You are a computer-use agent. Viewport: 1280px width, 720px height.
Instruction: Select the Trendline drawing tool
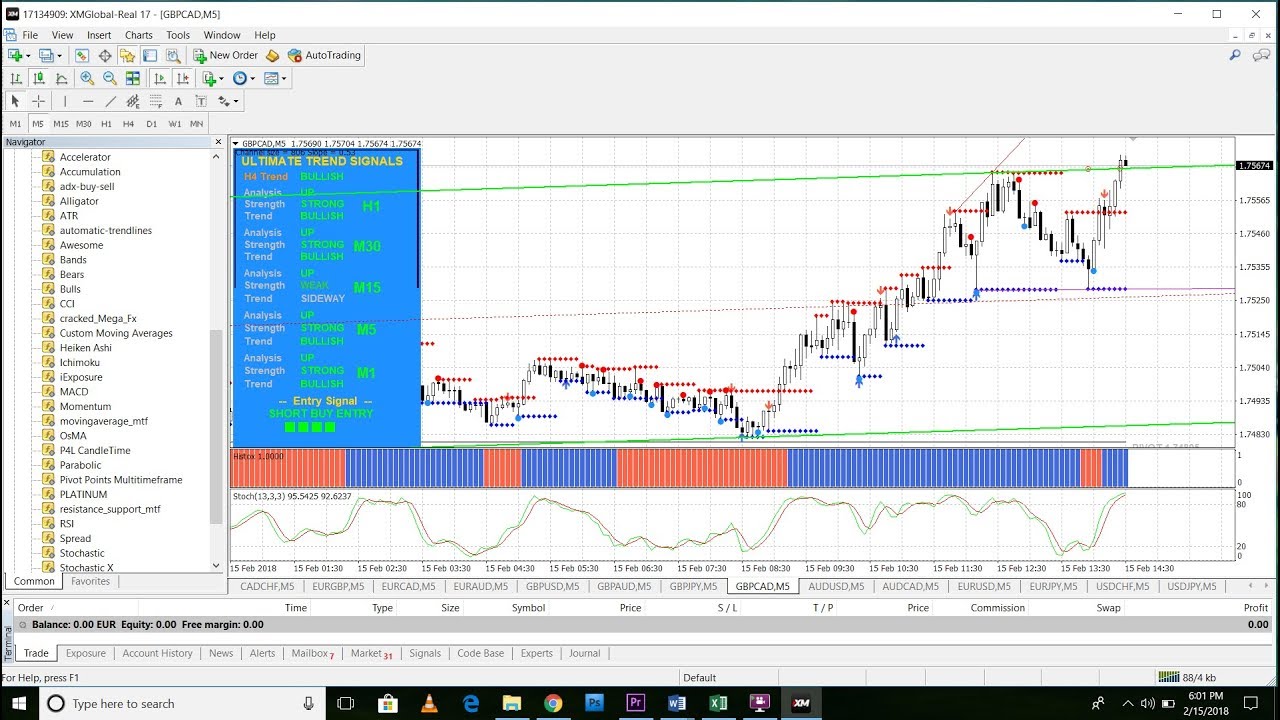click(111, 101)
